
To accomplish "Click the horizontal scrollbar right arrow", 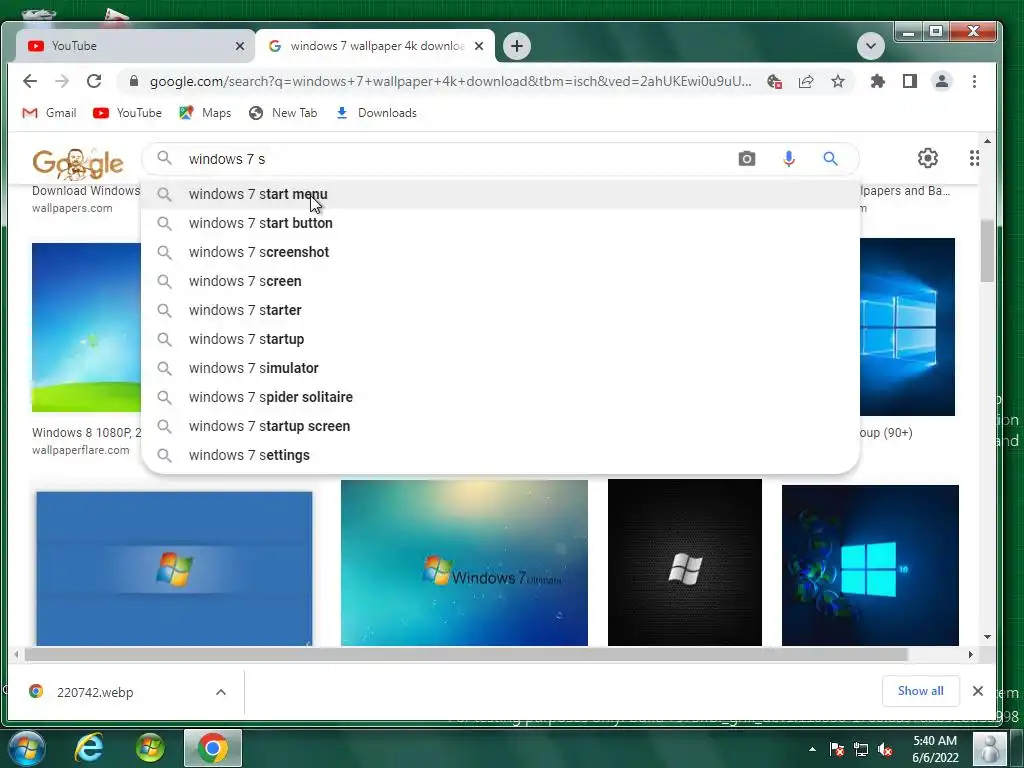I will [970, 654].
